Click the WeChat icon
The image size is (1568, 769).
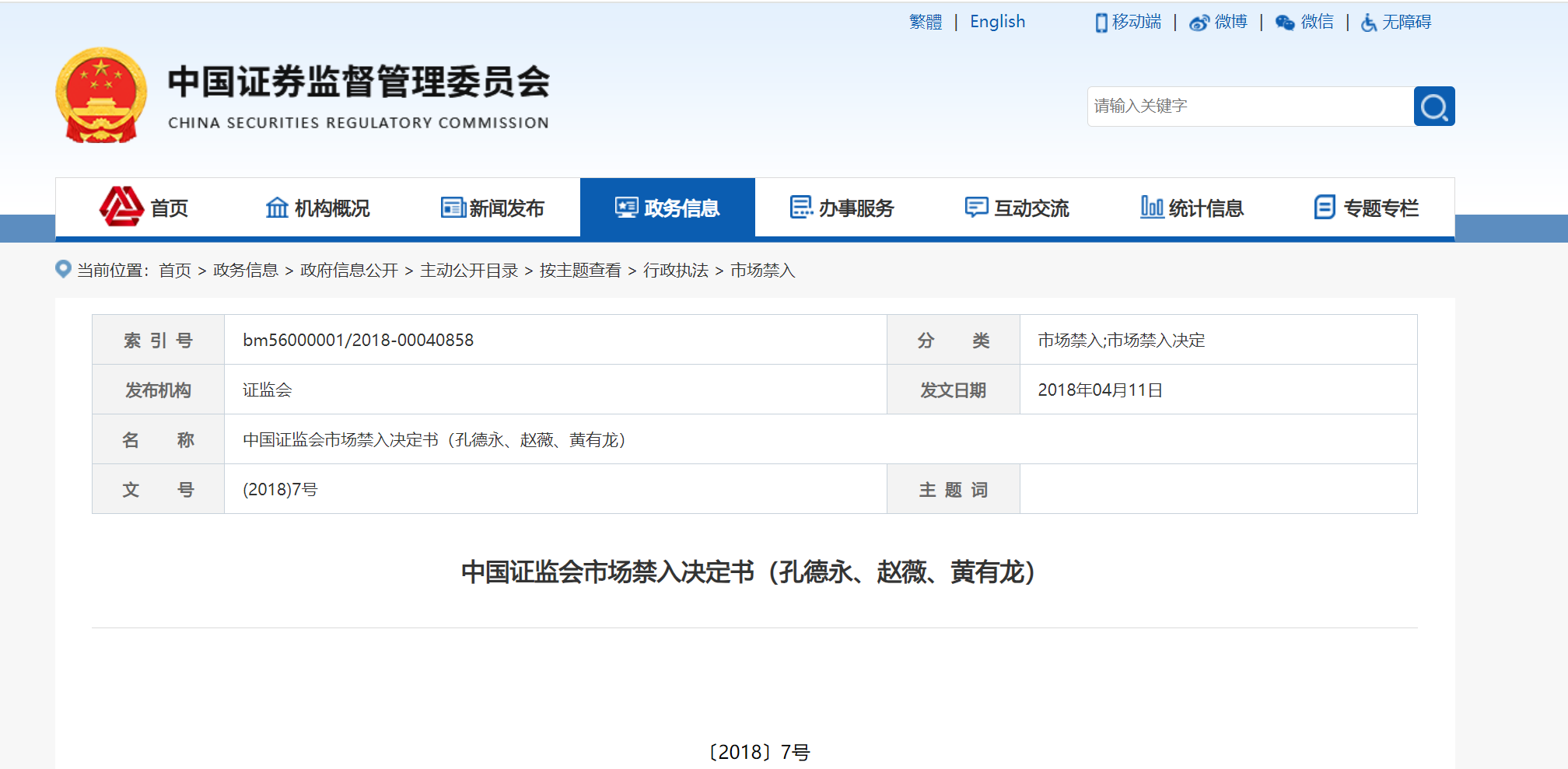click(x=1285, y=23)
